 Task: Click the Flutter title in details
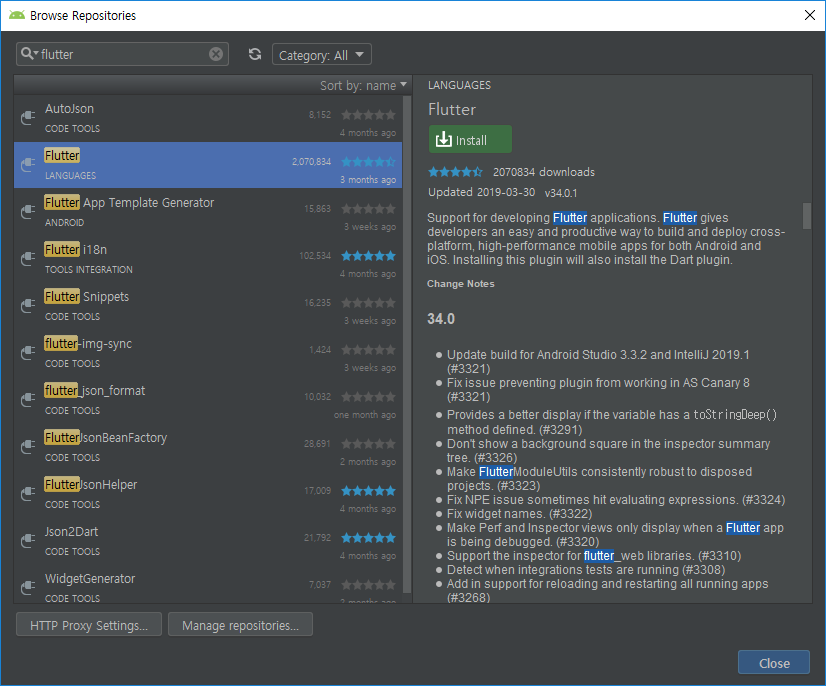coord(451,109)
